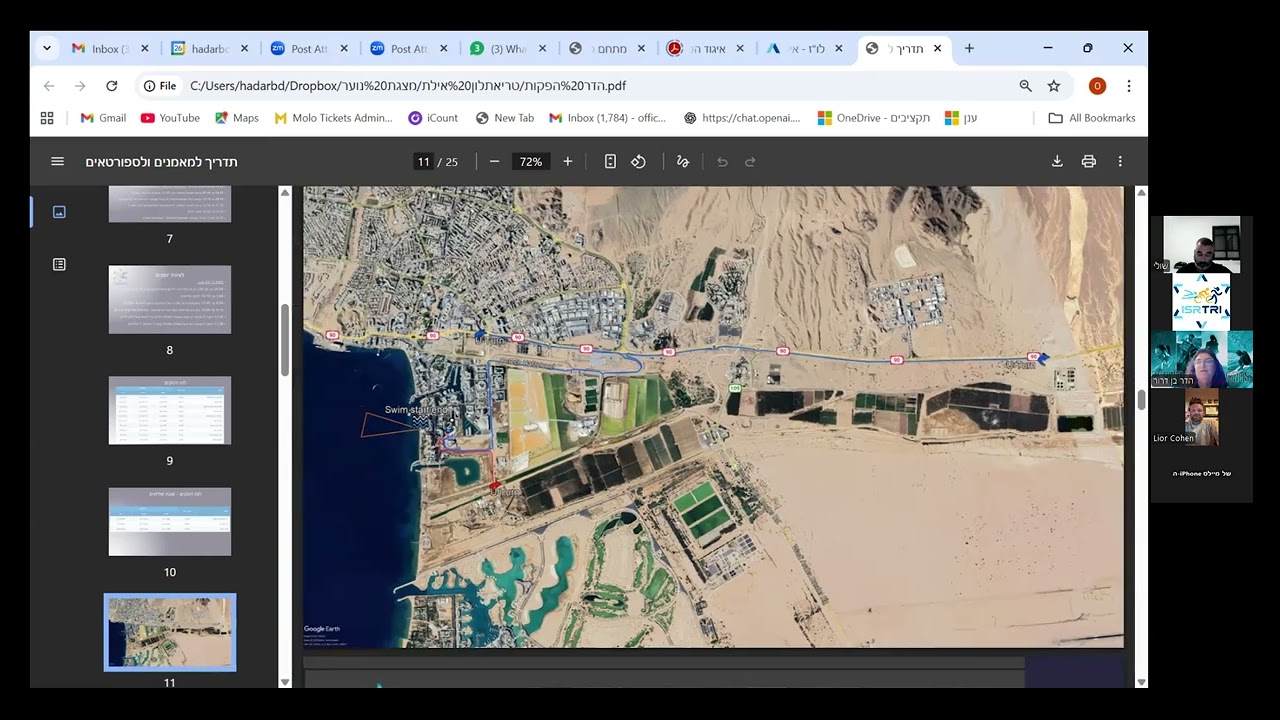
Task: Reload the current page
Action: (x=112, y=86)
